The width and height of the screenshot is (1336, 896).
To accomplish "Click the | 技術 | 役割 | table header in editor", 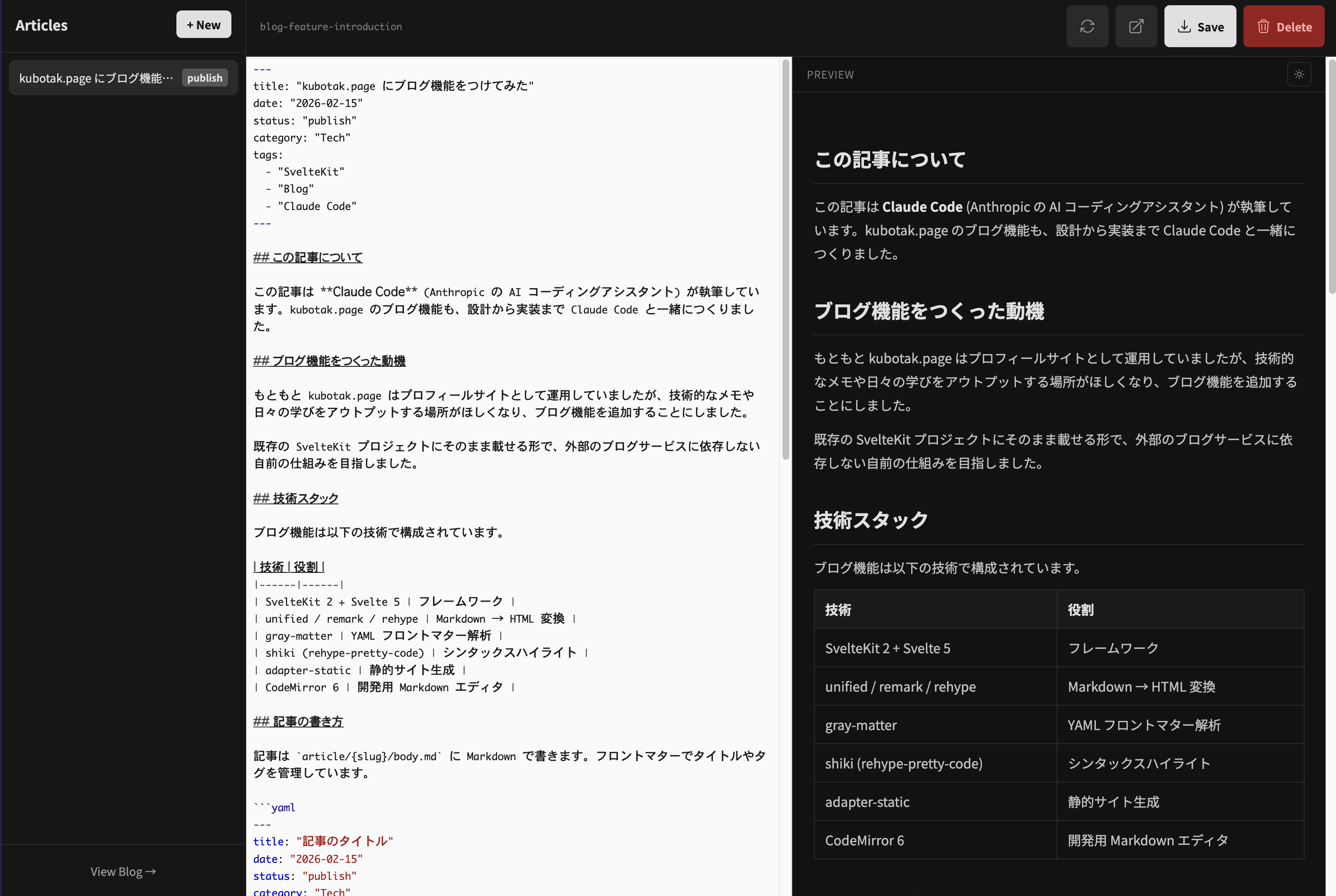I will tap(289, 567).
